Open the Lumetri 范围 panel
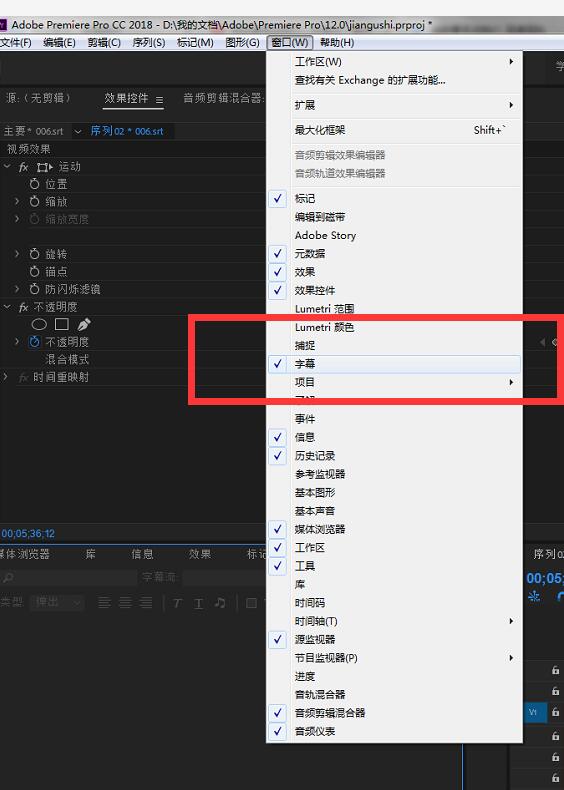The width and height of the screenshot is (564, 790). point(395,308)
